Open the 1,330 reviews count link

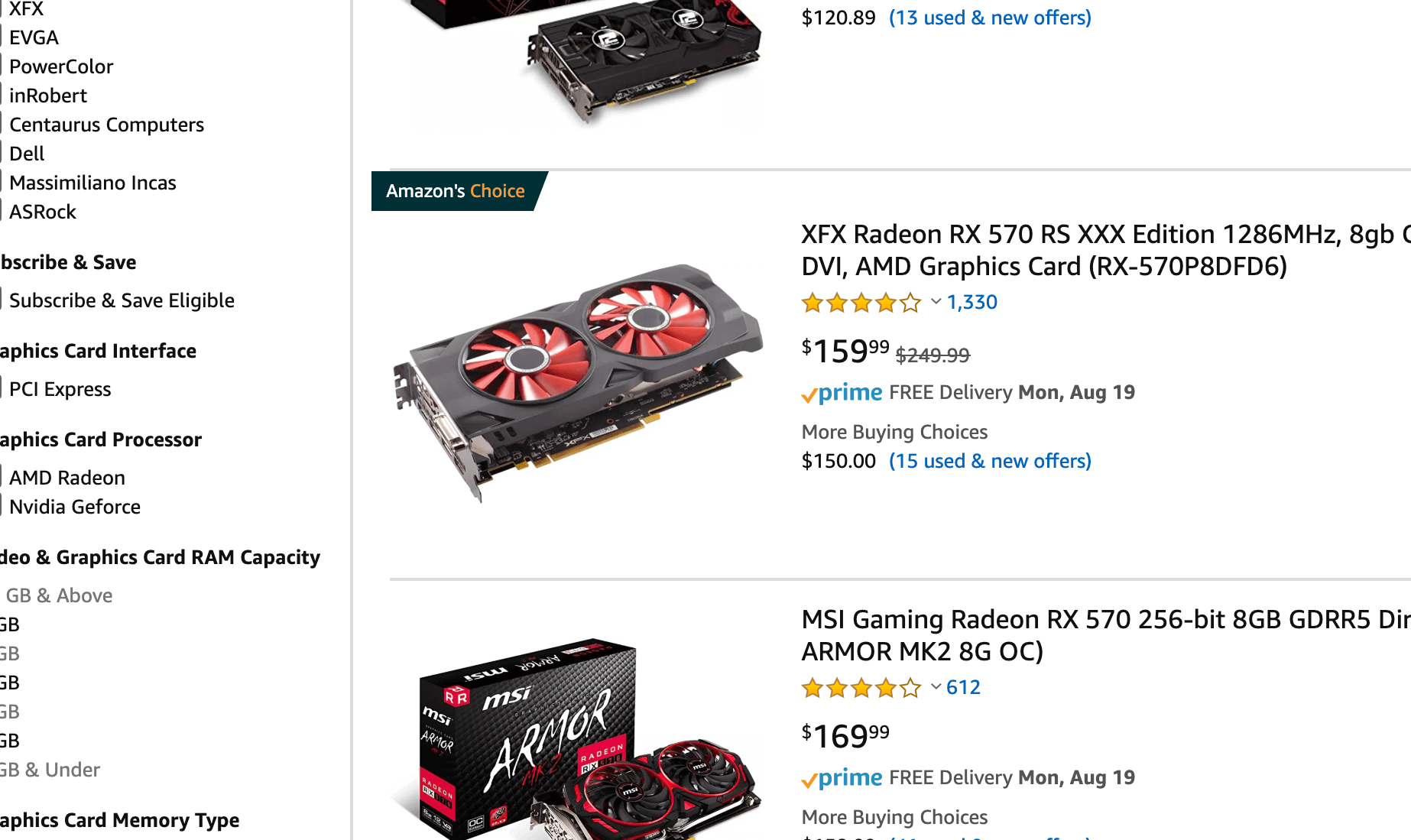click(x=971, y=302)
